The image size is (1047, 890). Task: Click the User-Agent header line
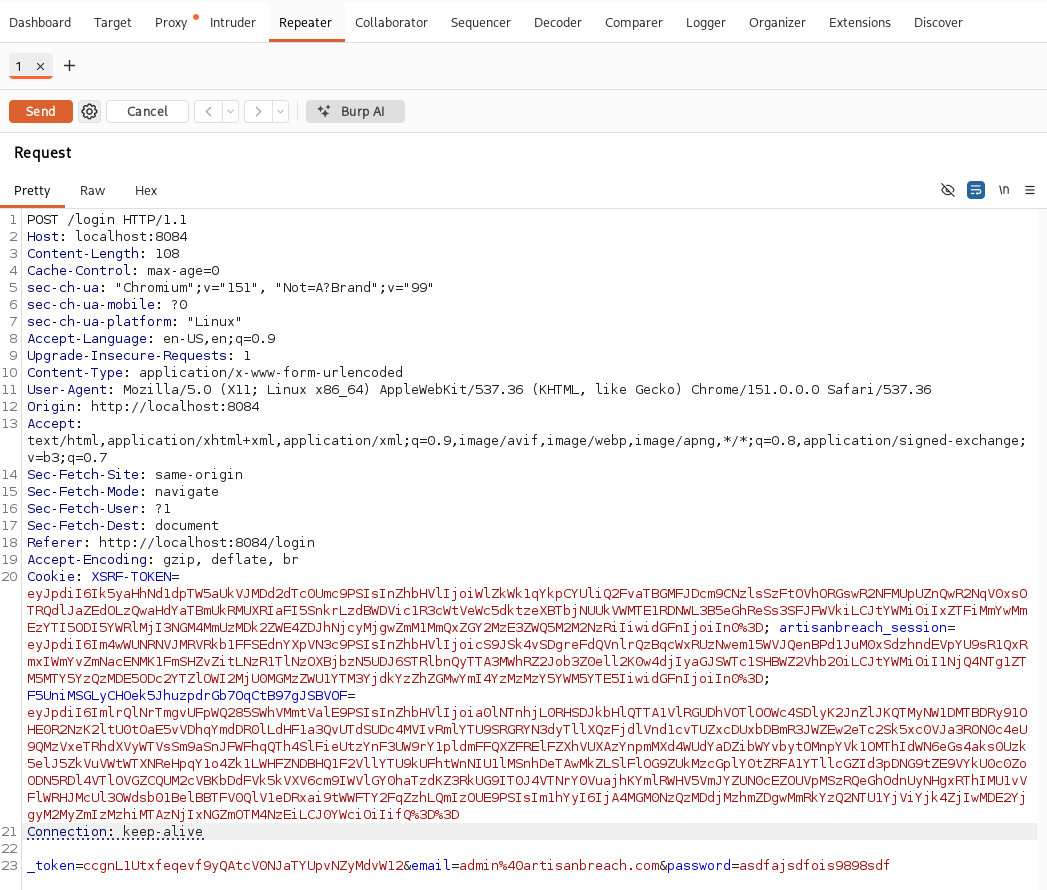479,389
